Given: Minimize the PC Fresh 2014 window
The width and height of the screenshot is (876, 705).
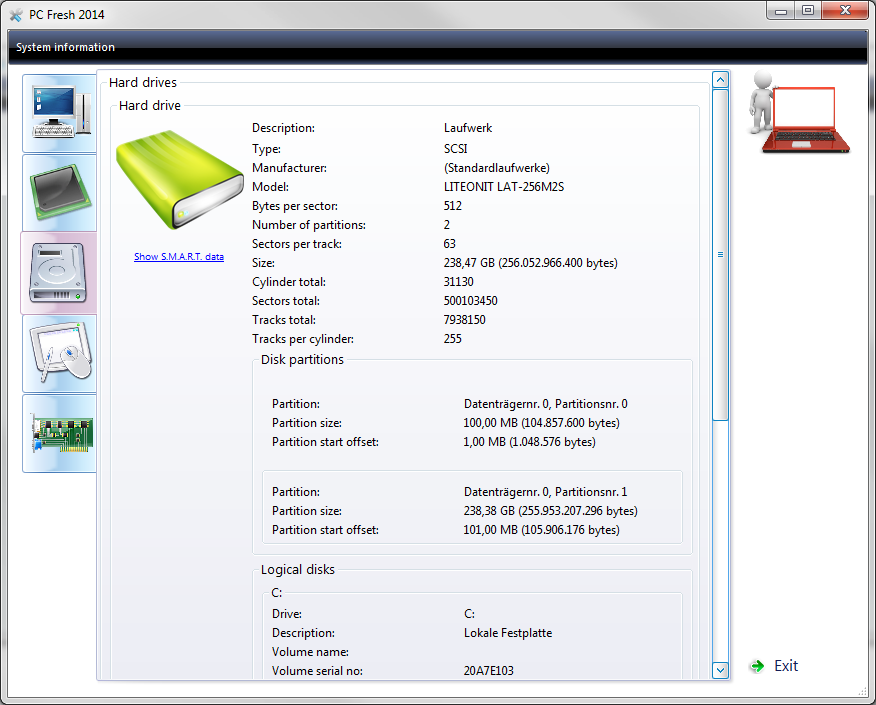Looking at the screenshot, I should [780, 11].
